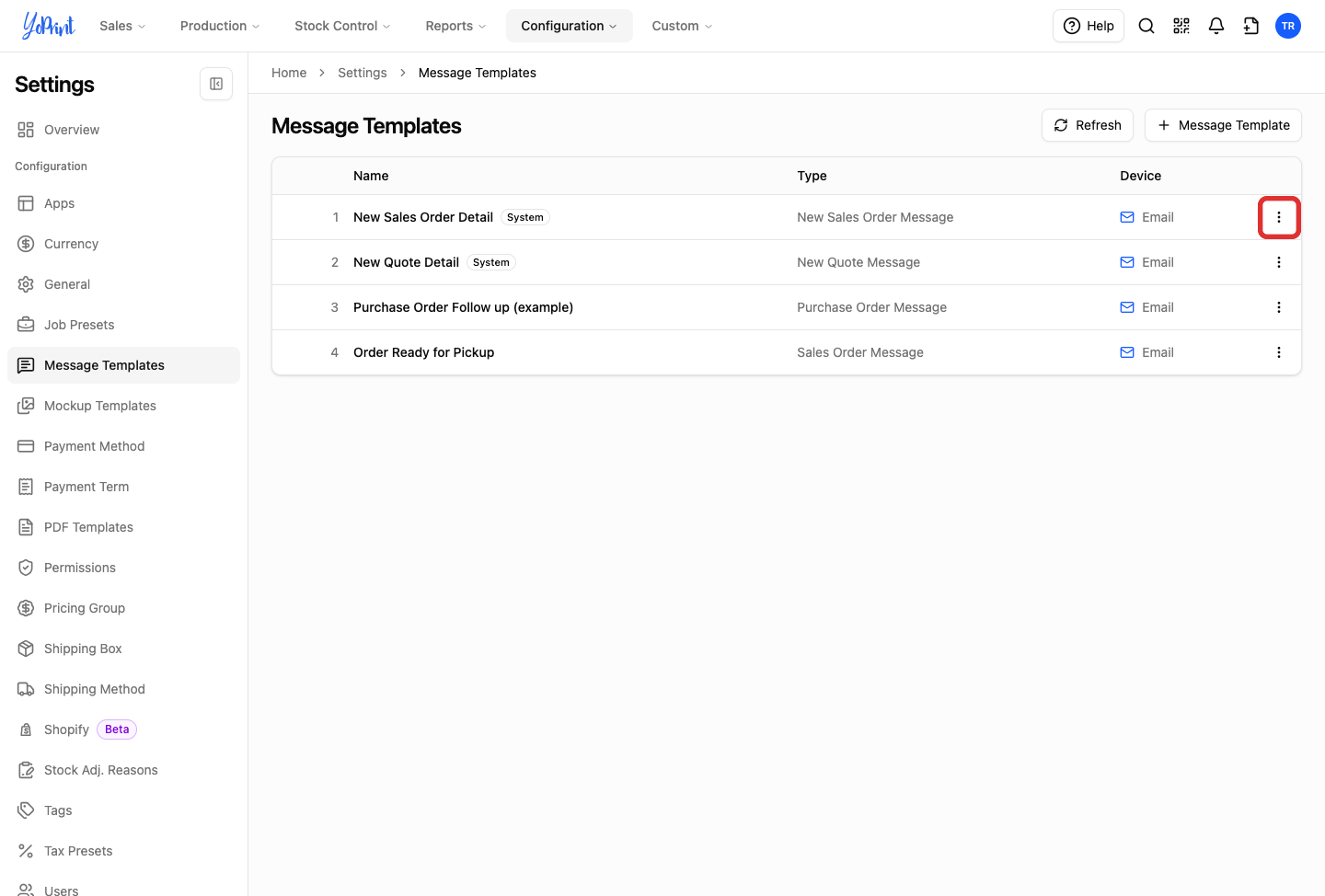This screenshot has width=1325, height=896.
Task: Open Mockup Templates settings
Action: 123,406
